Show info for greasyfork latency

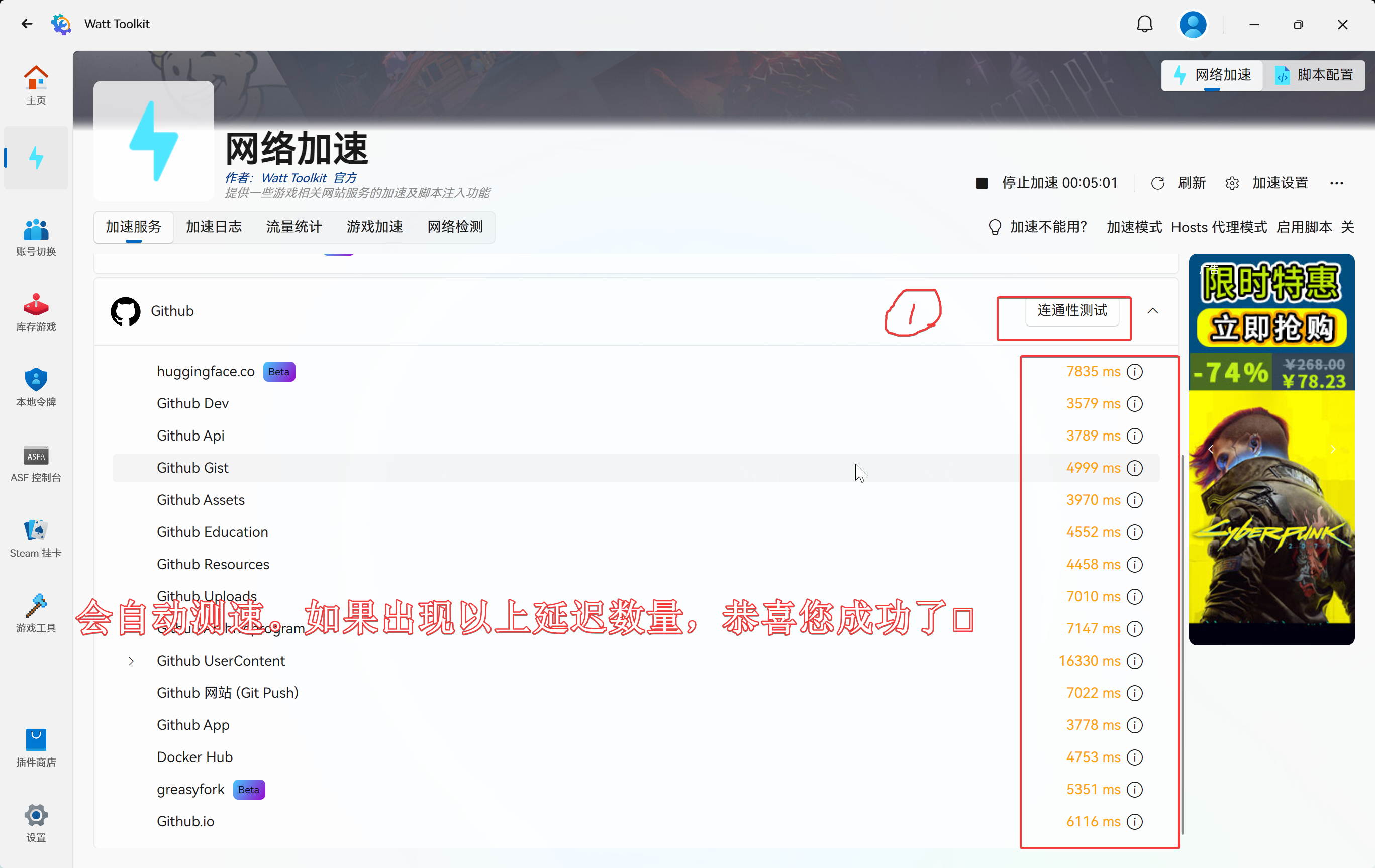coord(1135,789)
